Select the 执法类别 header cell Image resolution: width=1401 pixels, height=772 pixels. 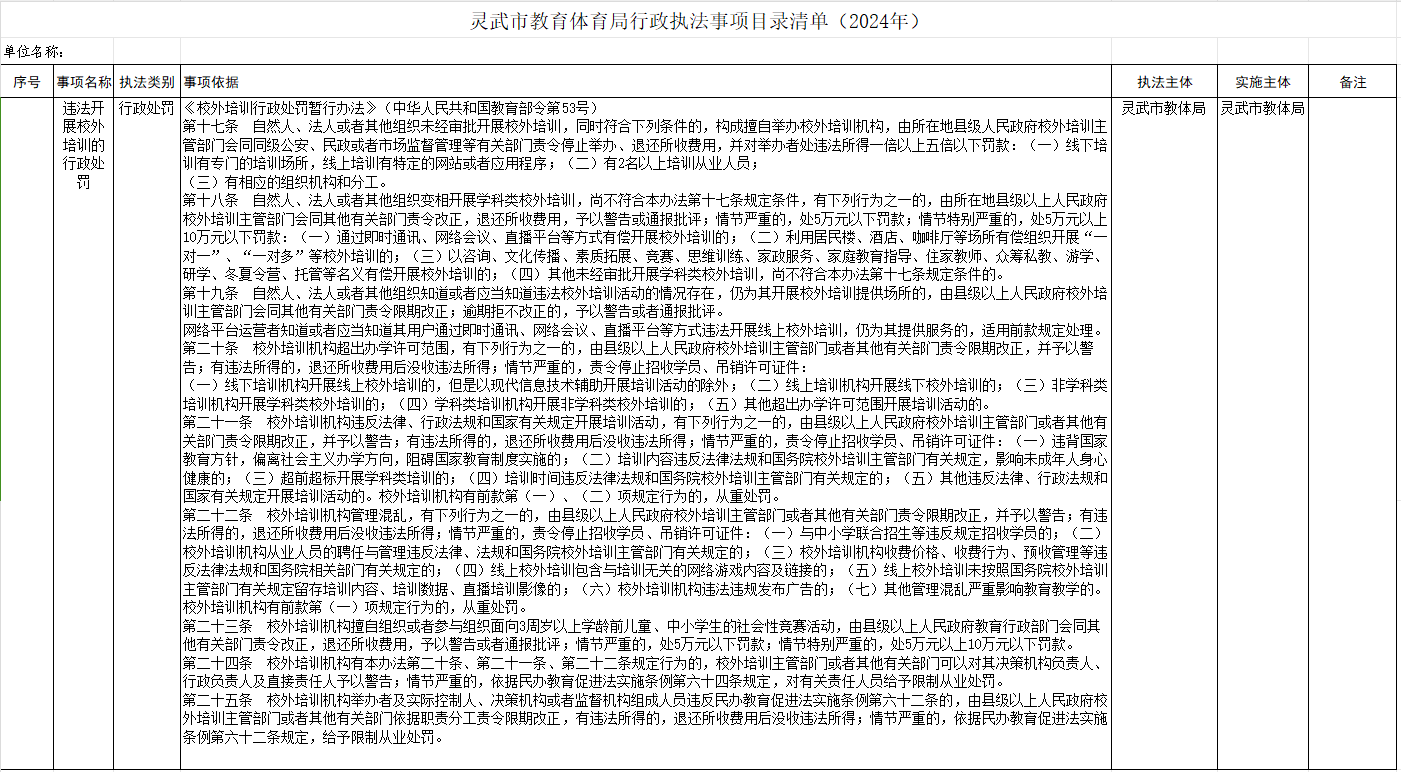[146, 82]
